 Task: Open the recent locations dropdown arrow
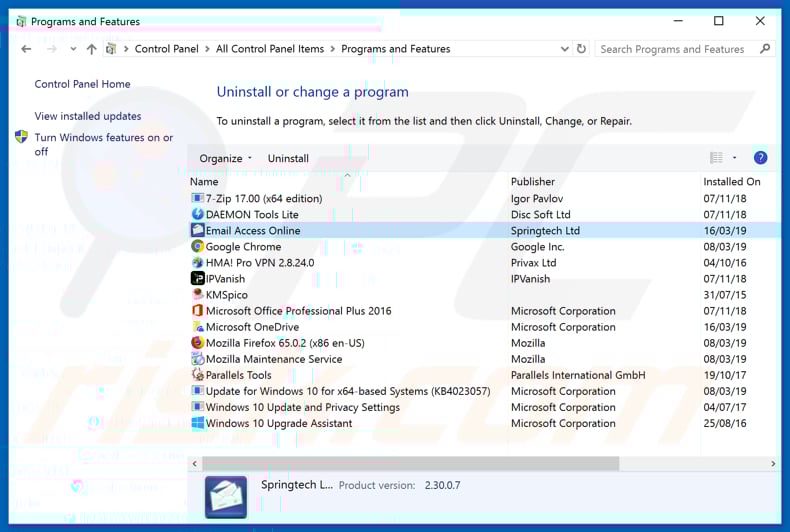tap(74, 49)
